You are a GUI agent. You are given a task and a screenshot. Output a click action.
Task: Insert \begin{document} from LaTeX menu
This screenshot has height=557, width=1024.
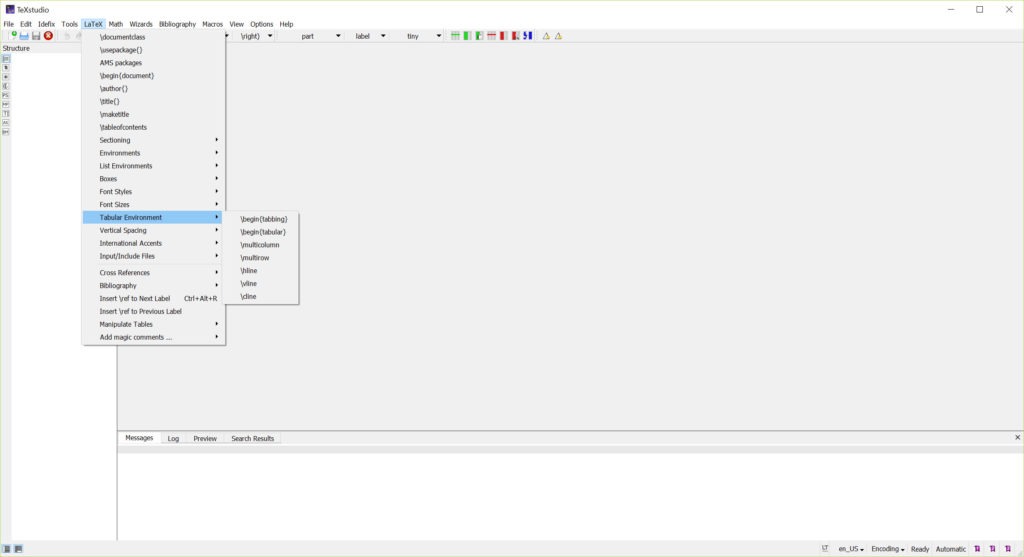click(153, 76)
